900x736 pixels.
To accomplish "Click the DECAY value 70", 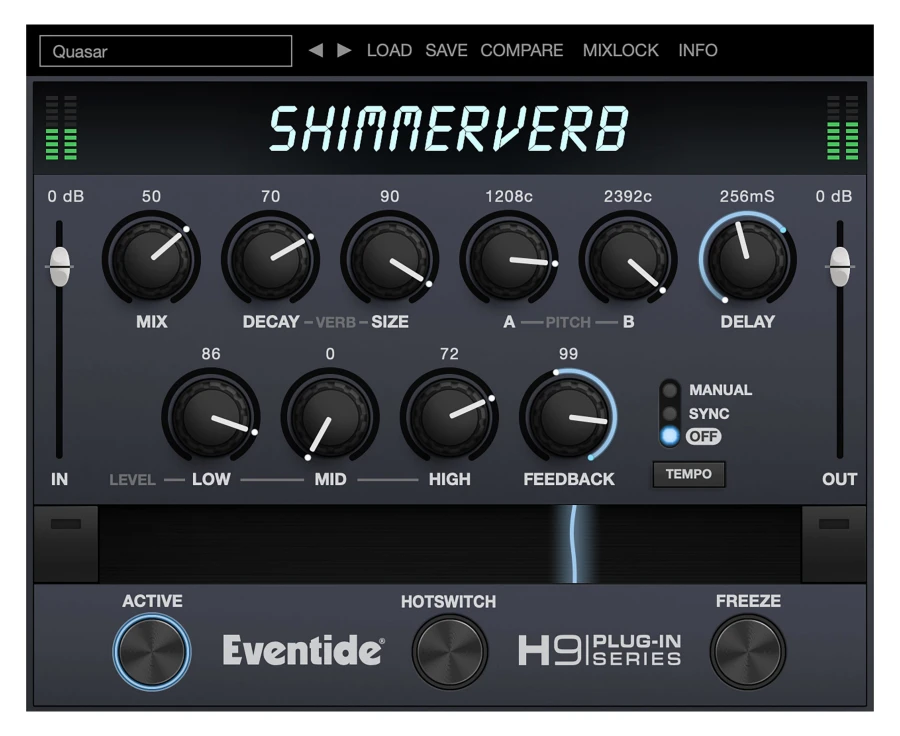I will click(x=270, y=196).
